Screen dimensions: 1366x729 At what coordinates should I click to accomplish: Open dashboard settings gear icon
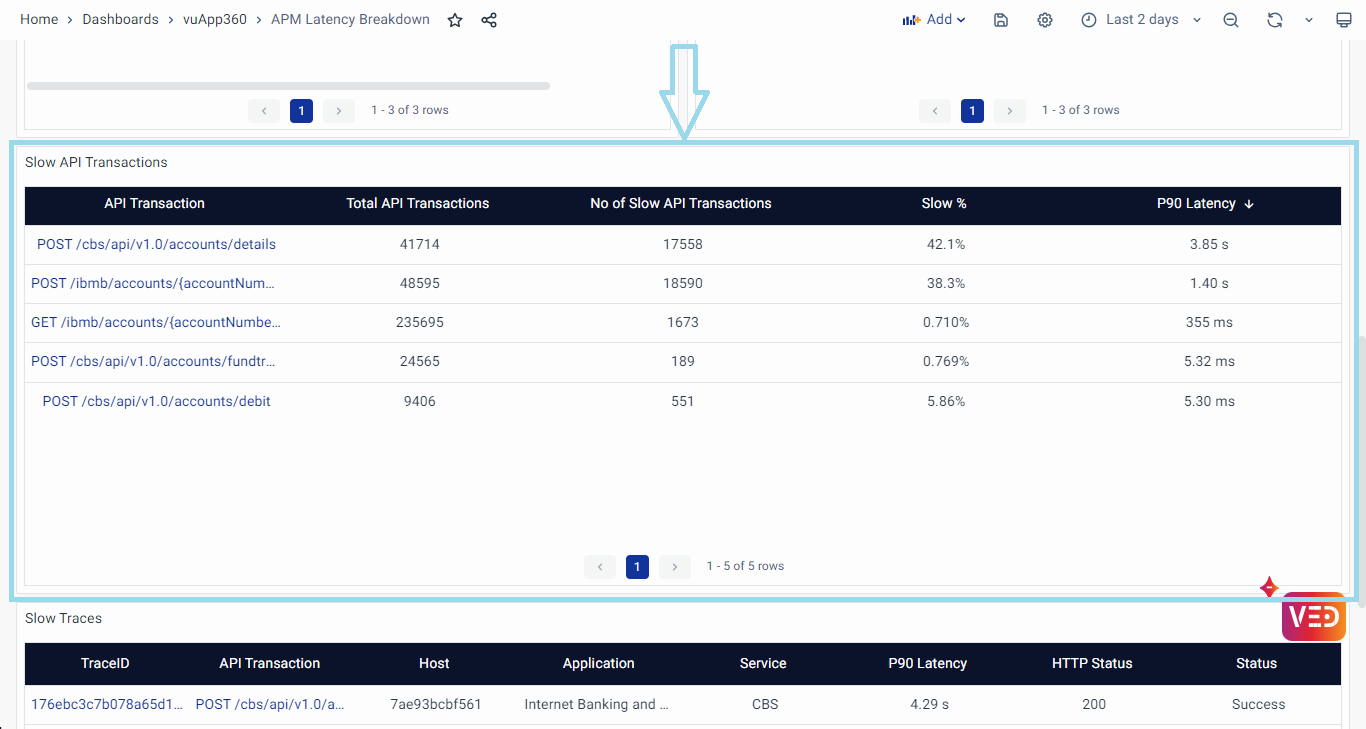click(1045, 20)
